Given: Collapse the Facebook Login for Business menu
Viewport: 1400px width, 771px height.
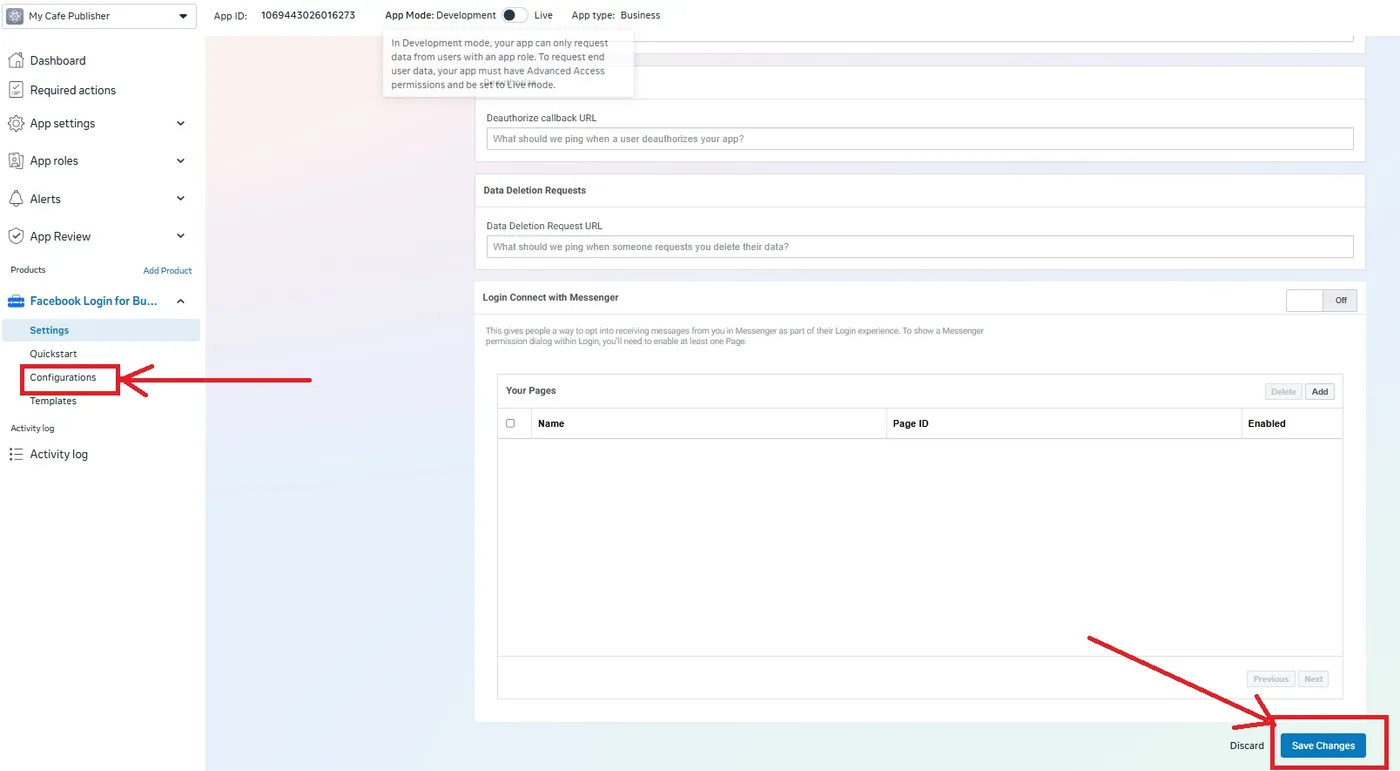Looking at the screenshot, I should click(x=181, y=301).
